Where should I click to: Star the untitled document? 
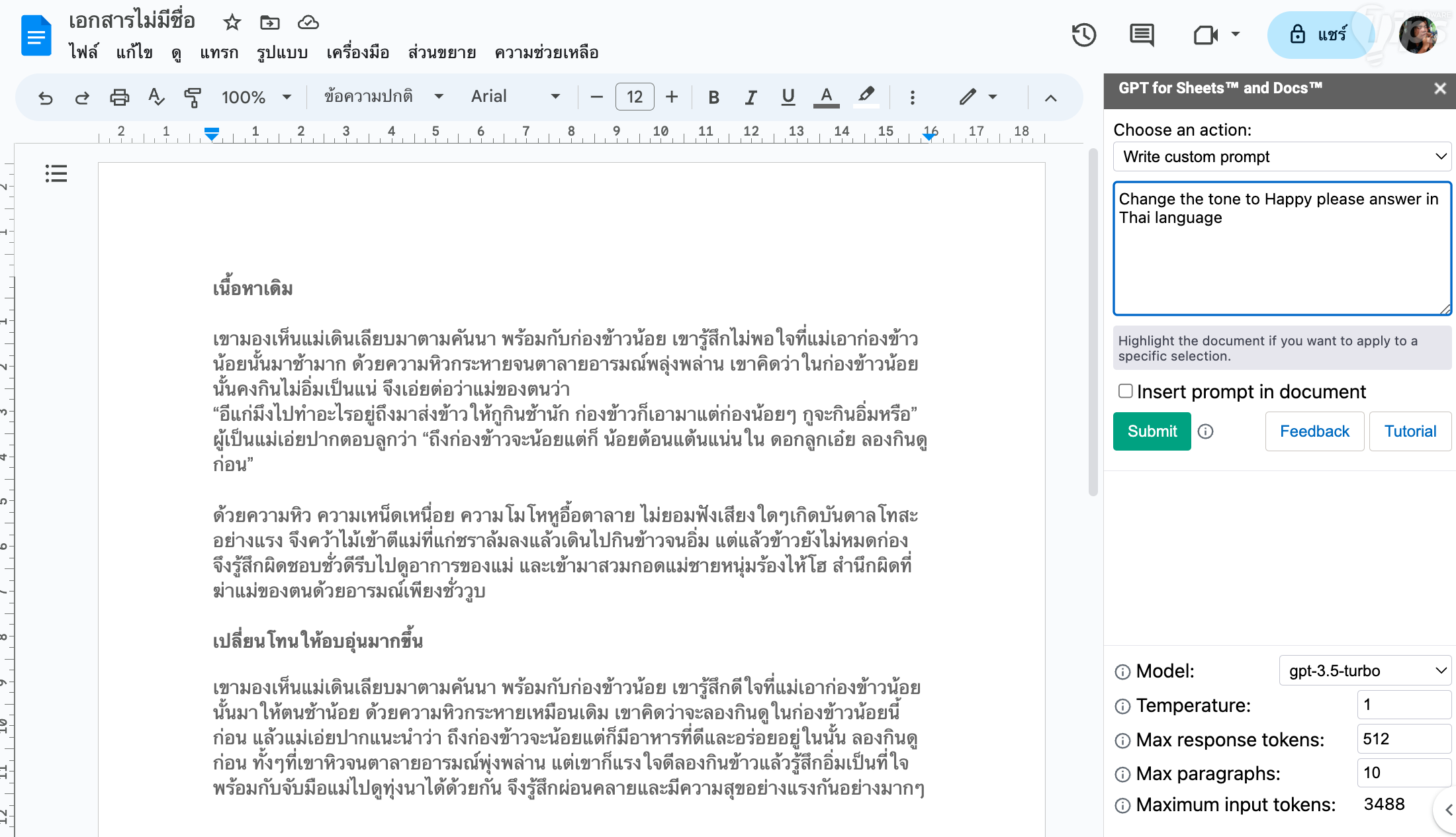tap(232, 22)
